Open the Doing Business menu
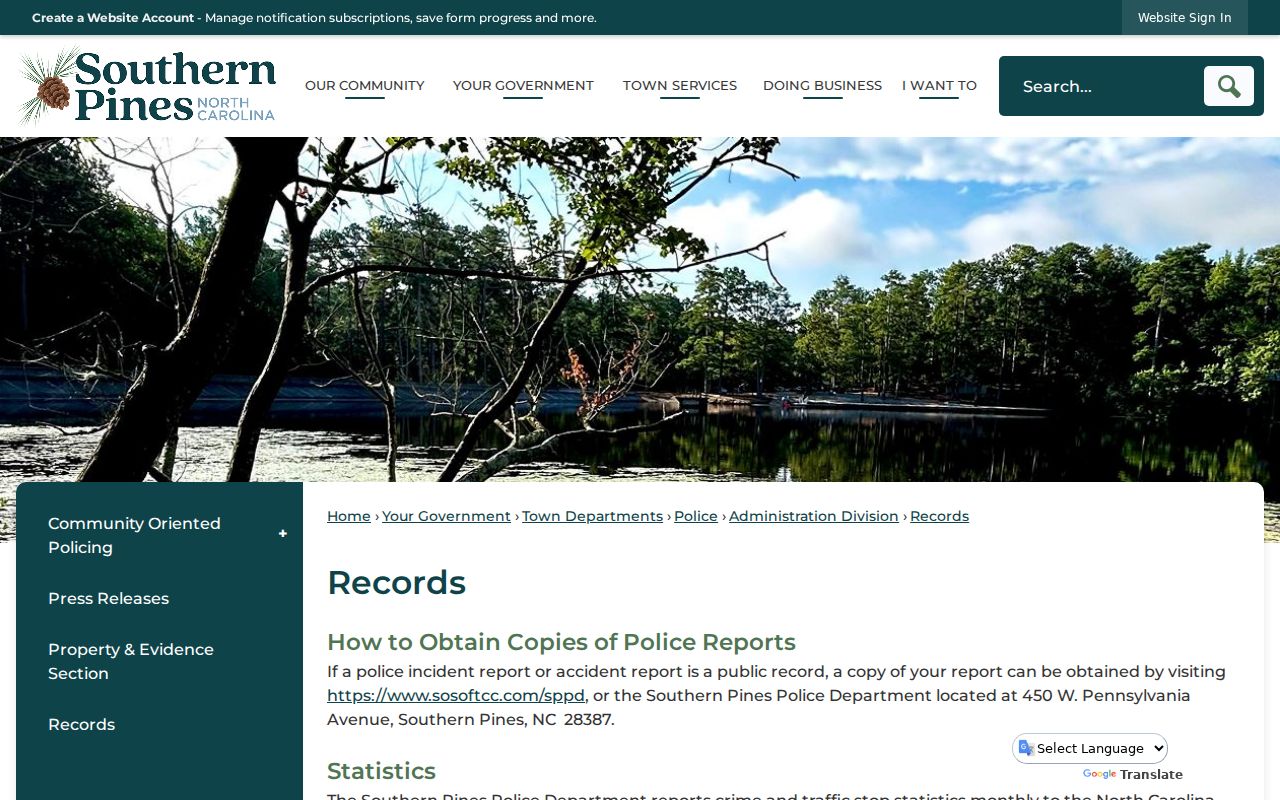 tap(822, 86)
